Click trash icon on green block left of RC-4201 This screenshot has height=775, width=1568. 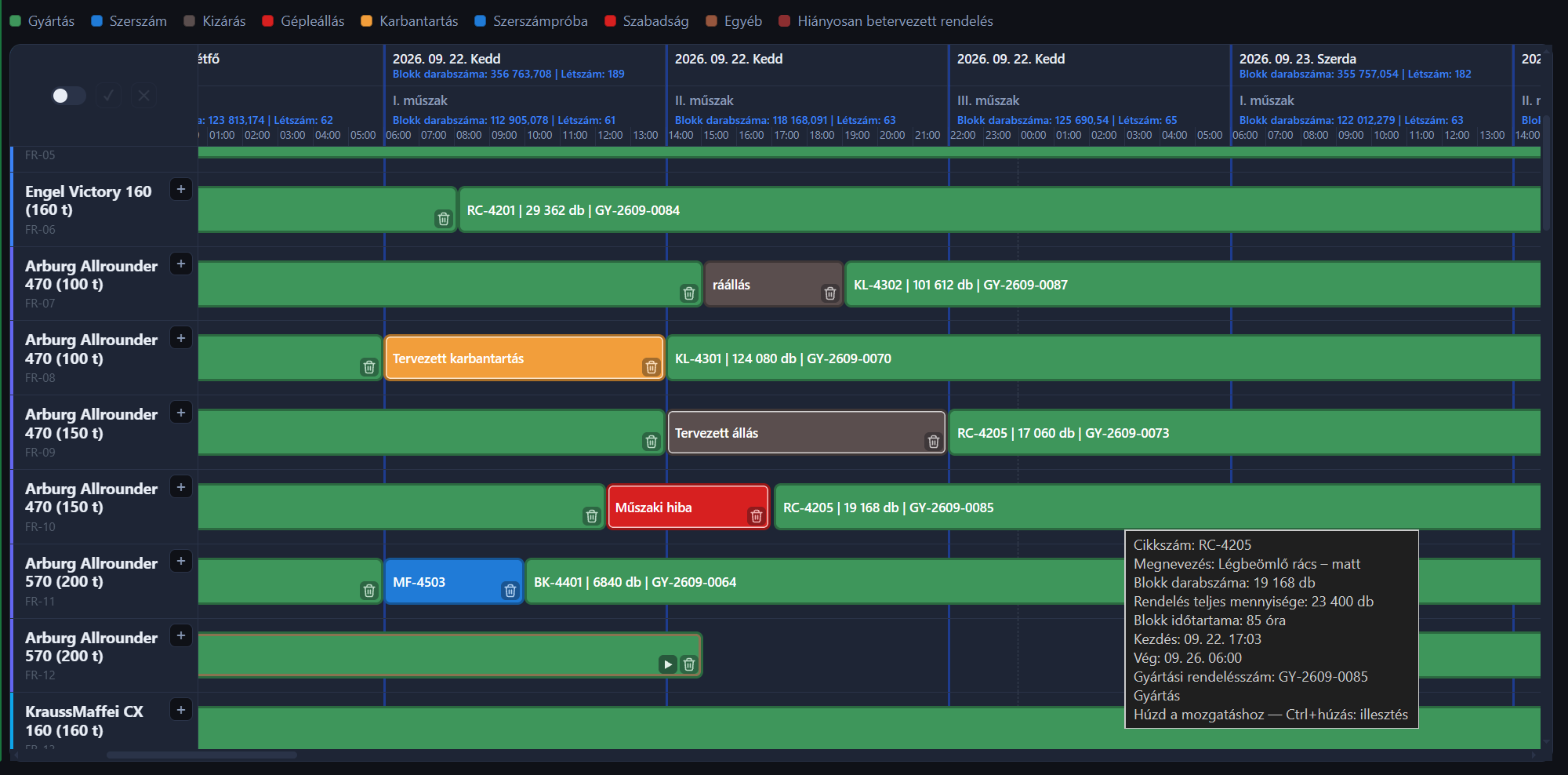pos(444,219)
